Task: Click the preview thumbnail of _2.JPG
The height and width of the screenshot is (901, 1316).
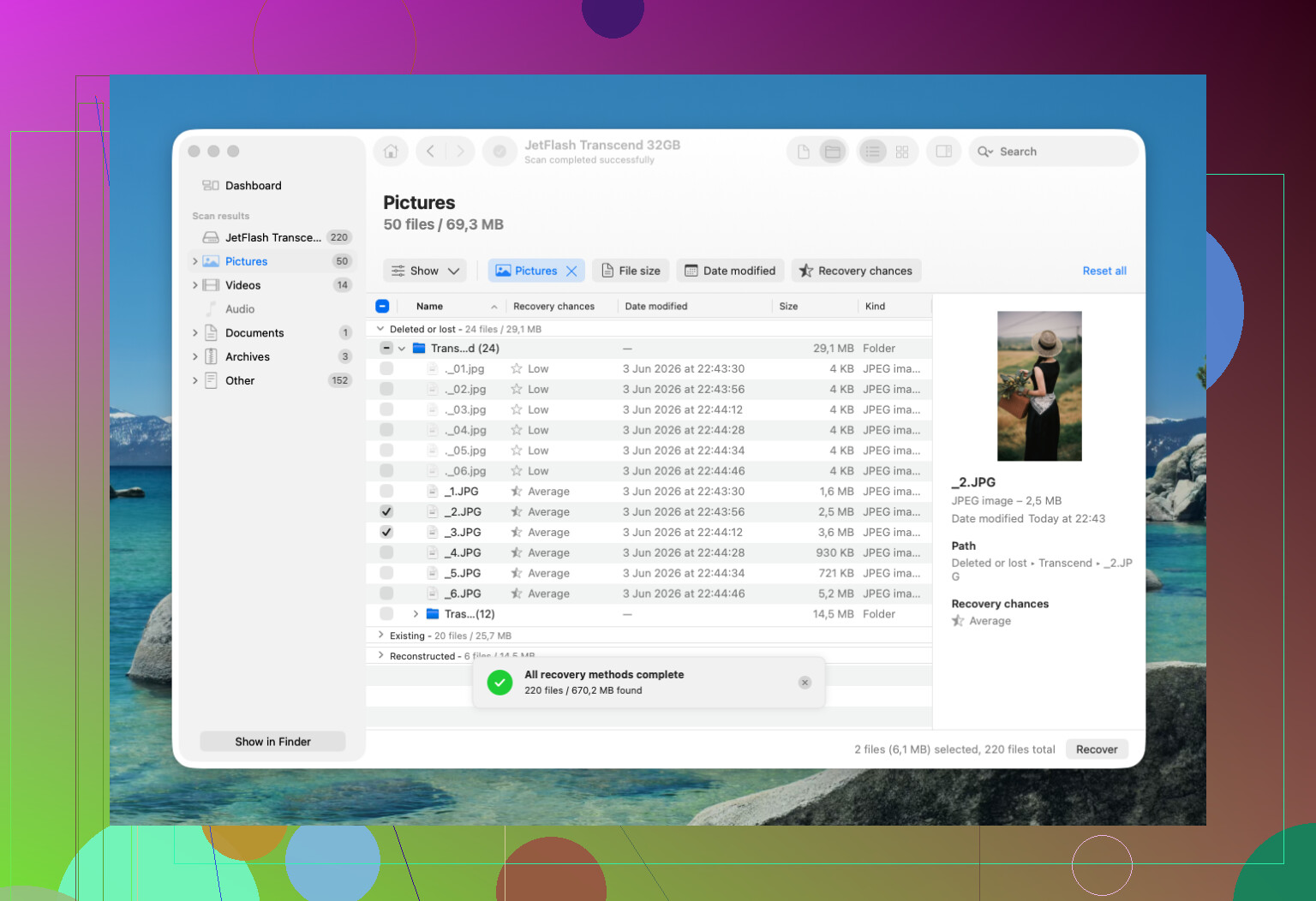Action: [1039, 386]
